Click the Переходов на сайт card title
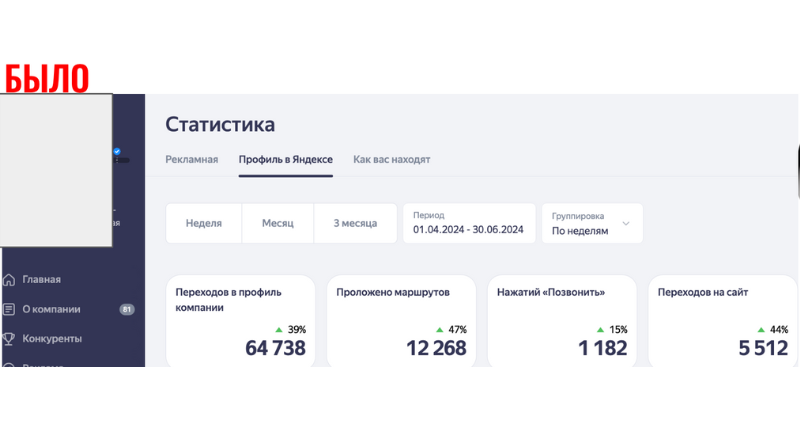The image size is (800, 430). point(703,292)
